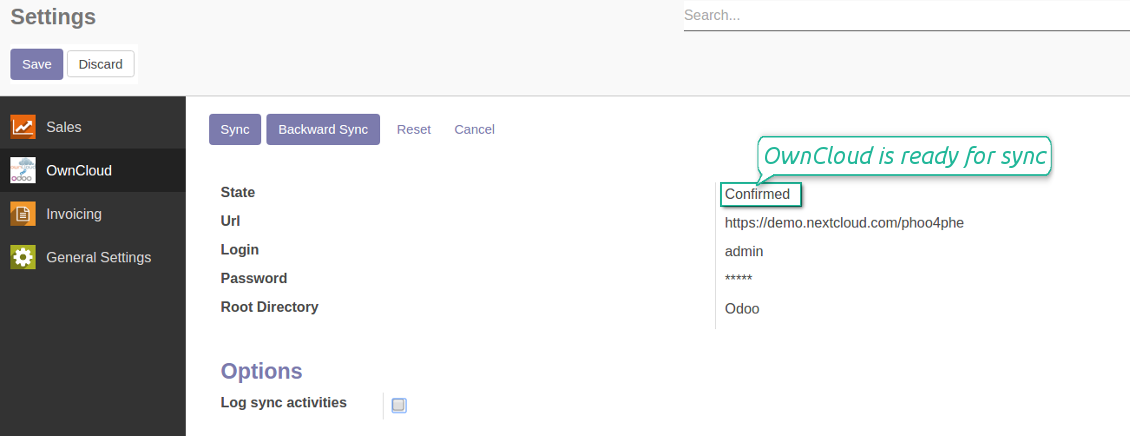Click the OwnCloud Odoo logo icon
Screen dimensions: 1130x436
[x=23, y=171]
